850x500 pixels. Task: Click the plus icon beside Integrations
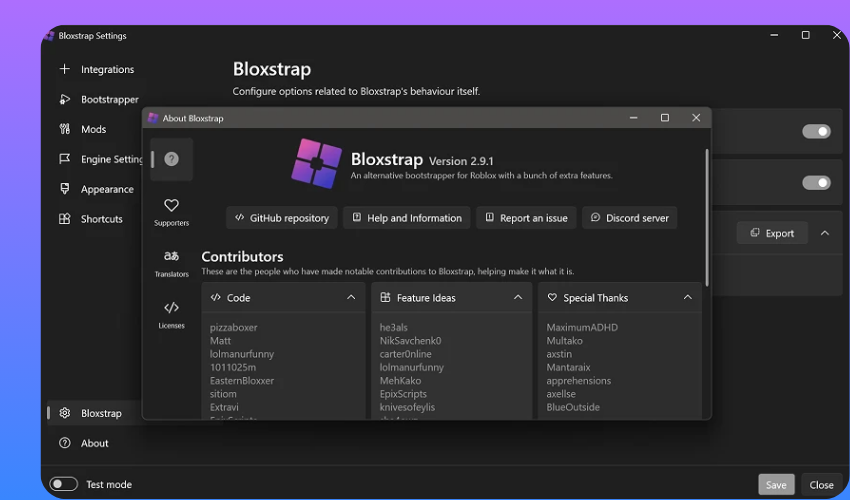pyautogui.click(x=65, y=69)
